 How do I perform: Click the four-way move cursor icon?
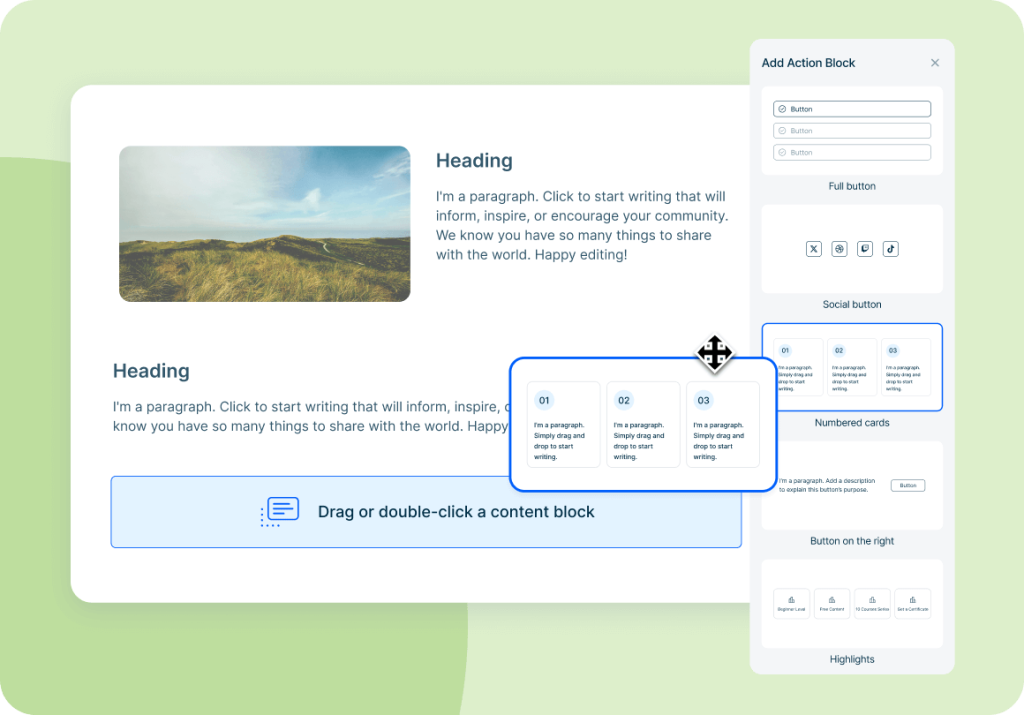point(714,353)
